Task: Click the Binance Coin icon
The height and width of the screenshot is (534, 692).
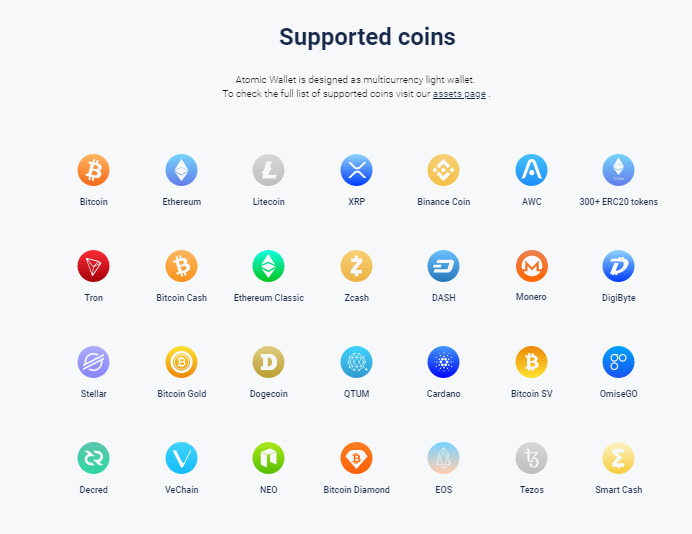Action: point(444,170)
